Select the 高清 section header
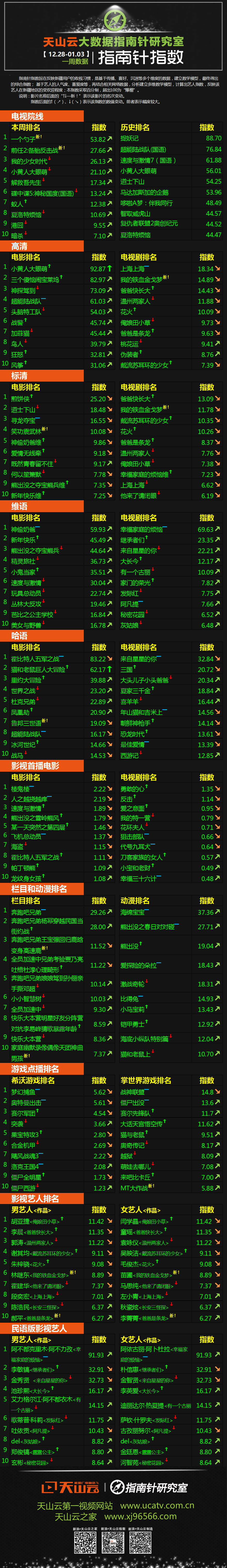 42,246
